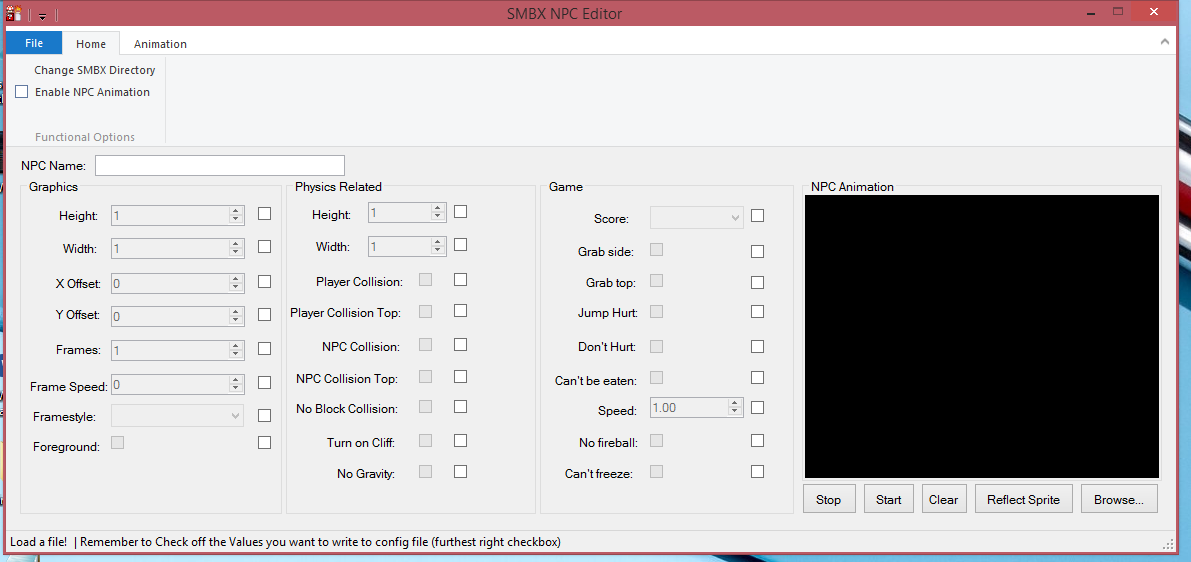This screenshot has height=562, width=1191.
Task: Check the Frame Speed write checkbox
Action: (x=264, y=383)
